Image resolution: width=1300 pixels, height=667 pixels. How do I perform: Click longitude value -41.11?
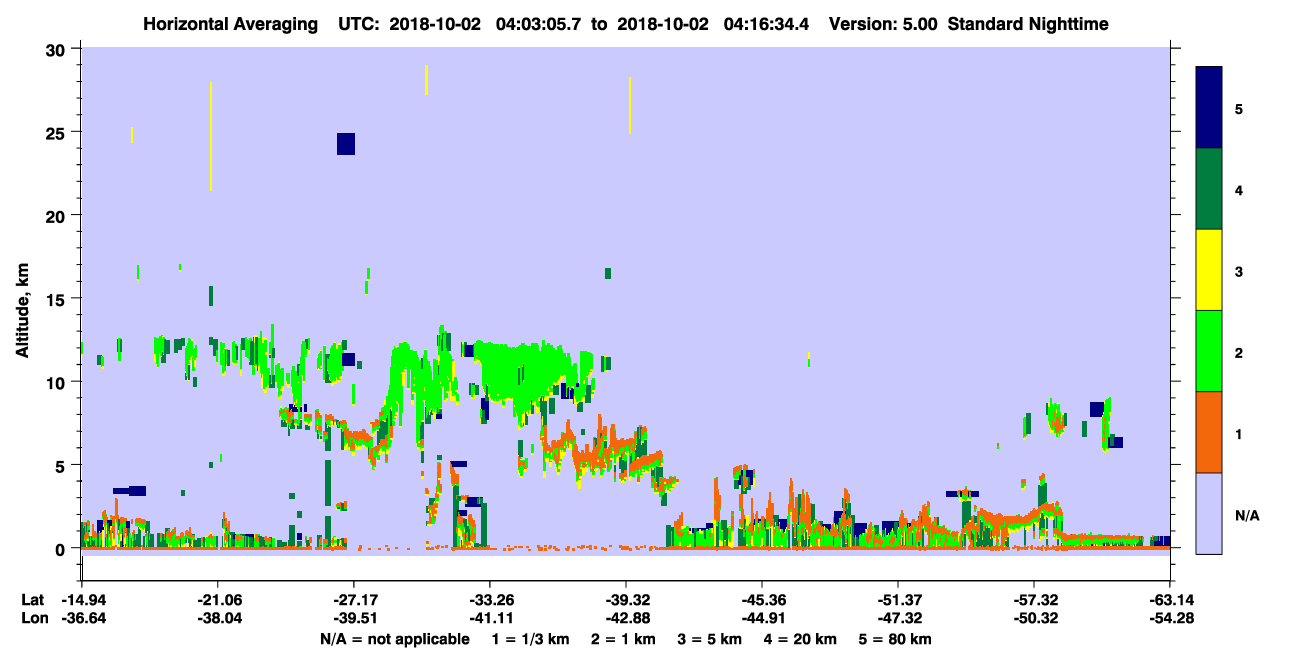489,619
